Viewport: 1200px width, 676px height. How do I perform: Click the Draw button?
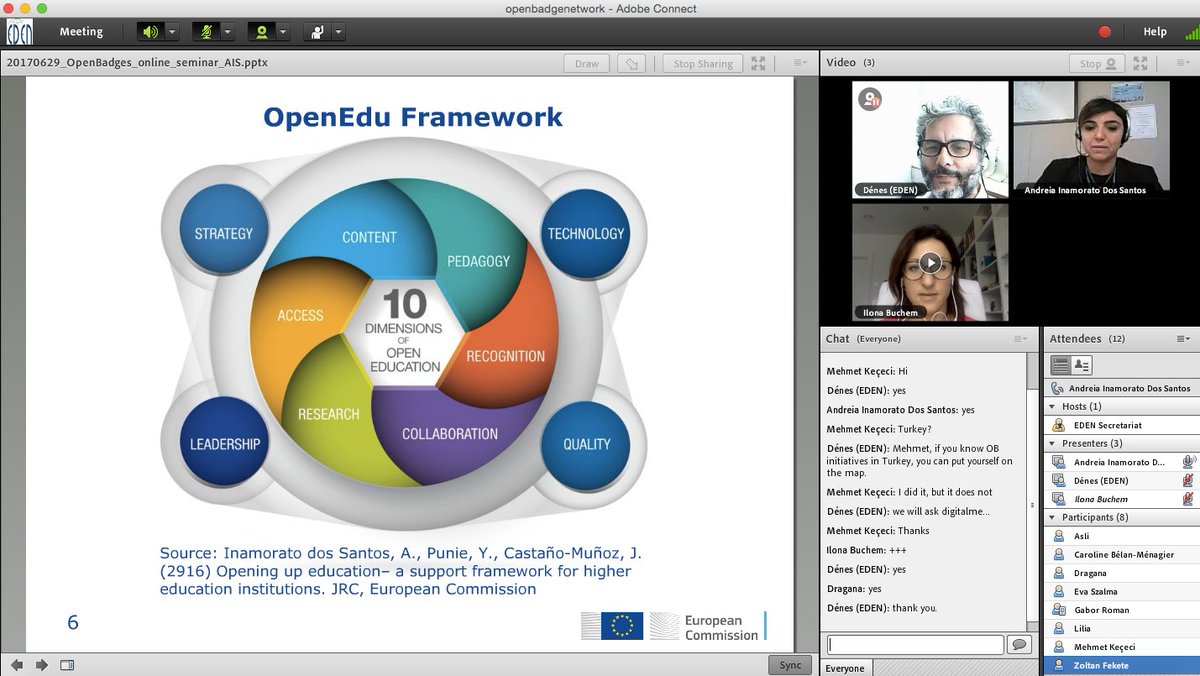[x=585, y=62]
